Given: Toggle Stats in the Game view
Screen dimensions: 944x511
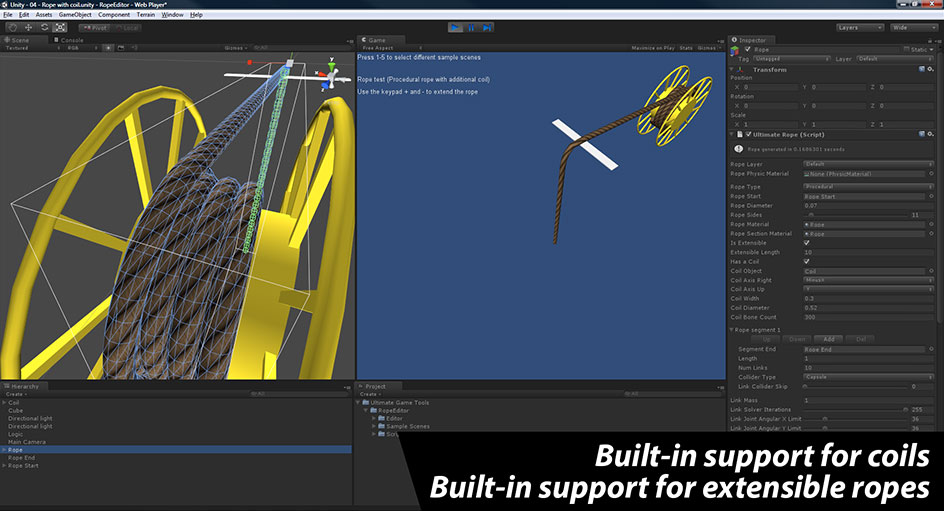Looking at the screenshot, I should (686, 48).
